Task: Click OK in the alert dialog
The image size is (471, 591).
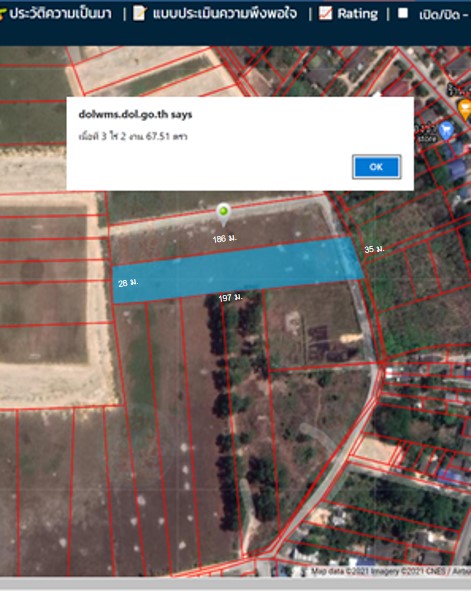Action: tap(376, 167)
